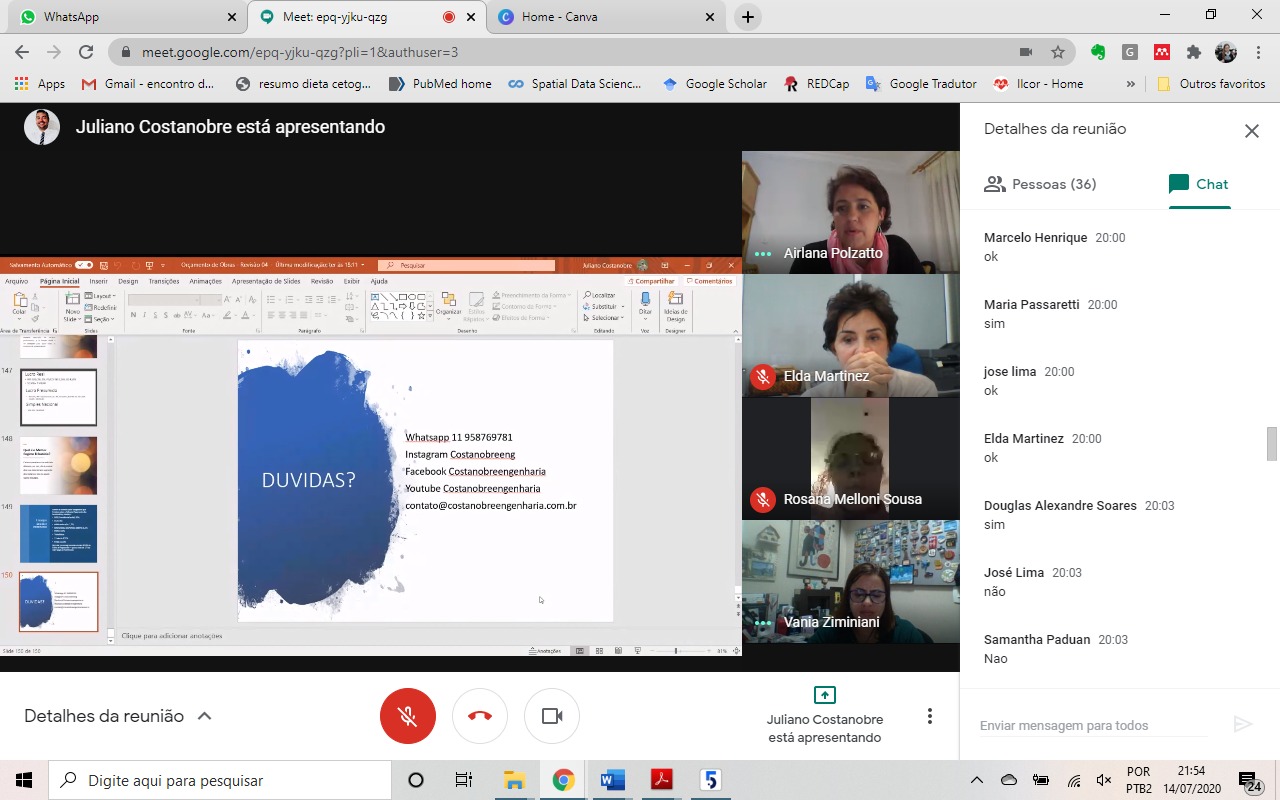Viewport: 1280px width, 800px height.
Task: Close the Meet: epq-yjku-qzg tab
Action: (x=471, y=17)
